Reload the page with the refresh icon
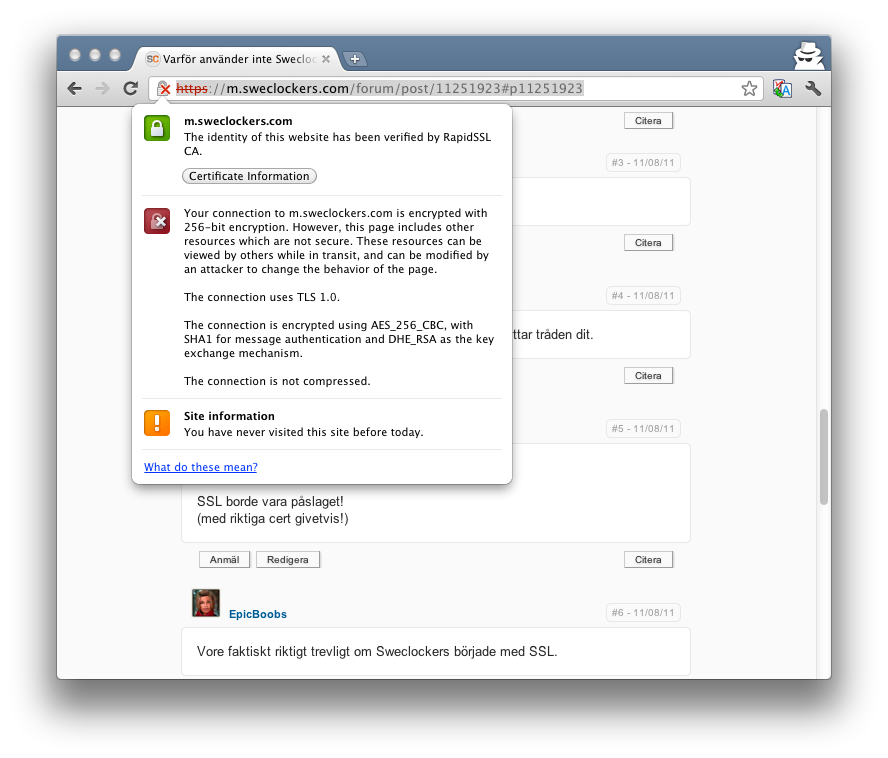 pos(131,88)
